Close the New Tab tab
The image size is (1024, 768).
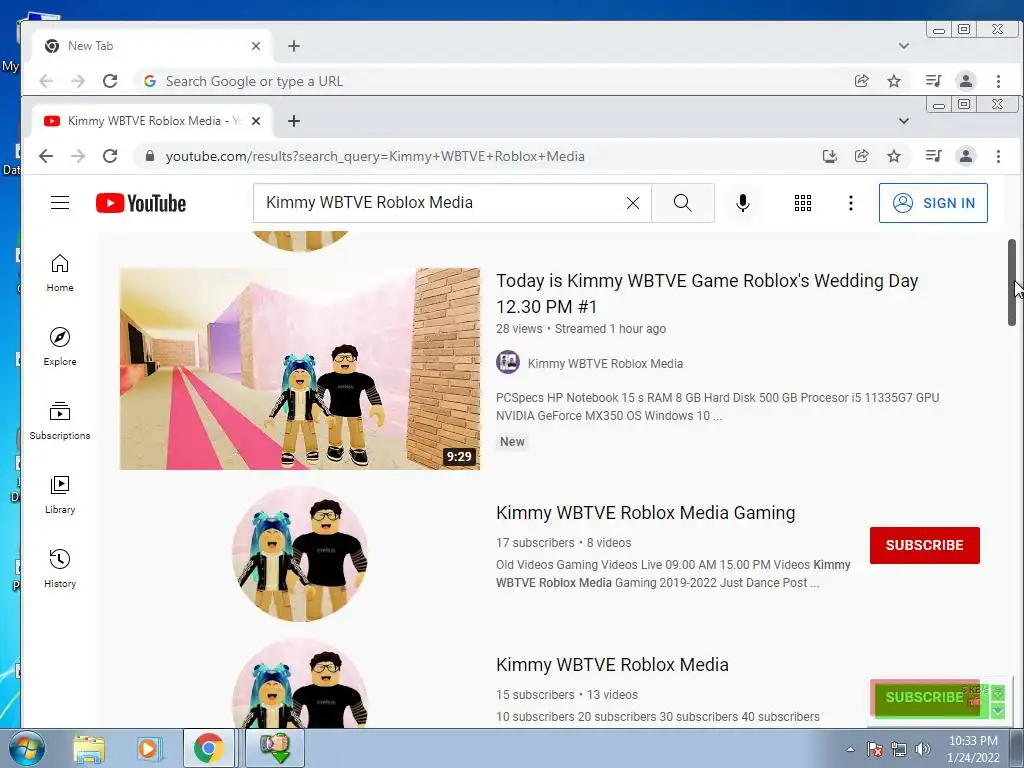coord(256,46)
